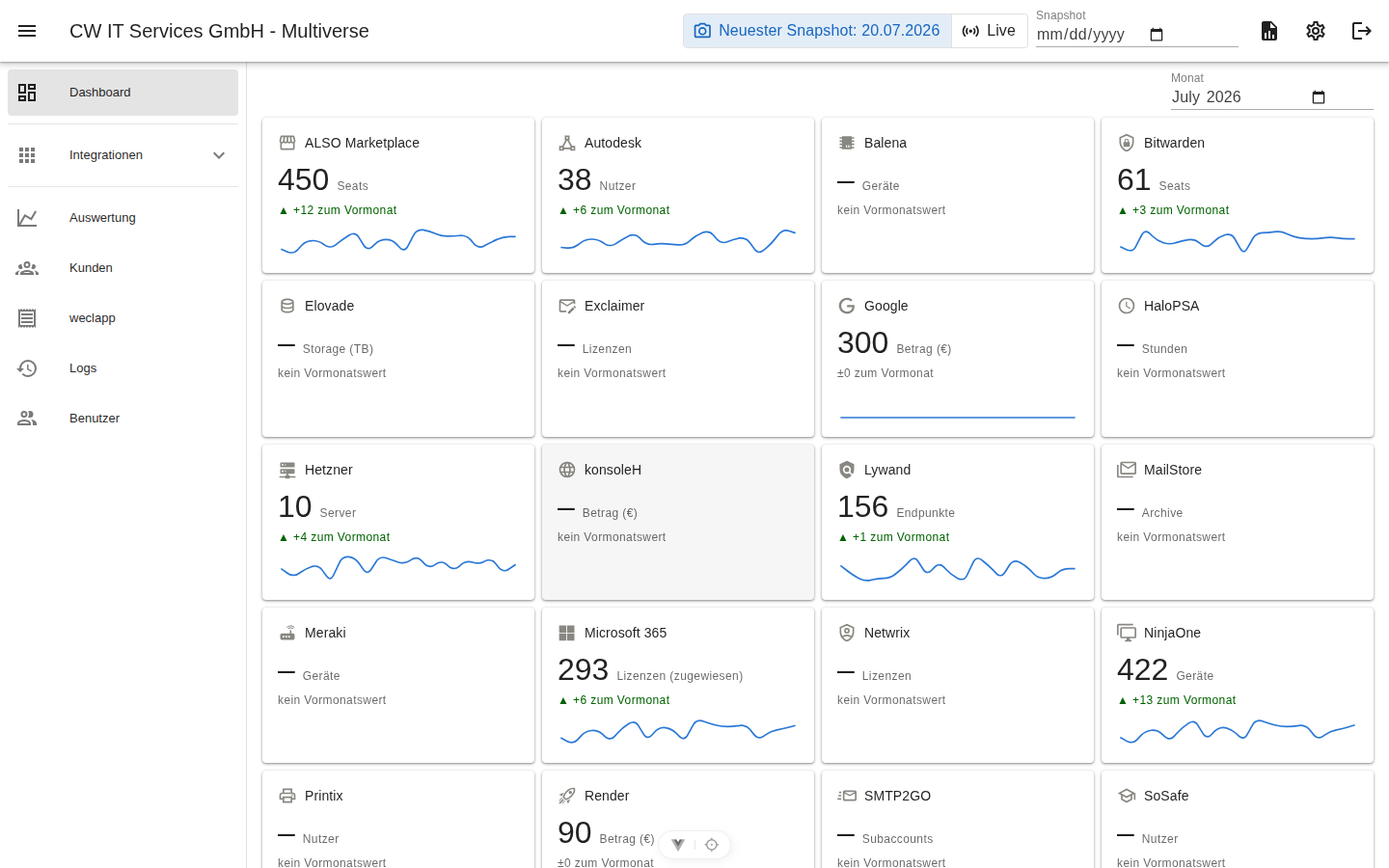Click the SMTP2GO mail icon

tap(847, 796)
